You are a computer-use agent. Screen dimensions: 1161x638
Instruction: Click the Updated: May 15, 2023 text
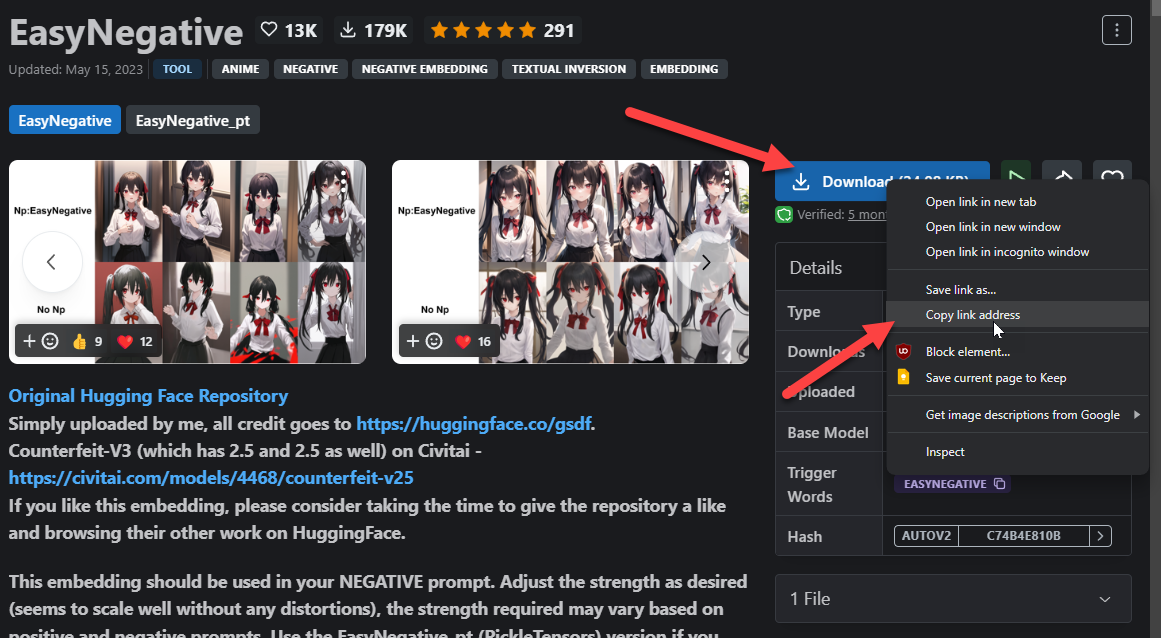(76, 69)
